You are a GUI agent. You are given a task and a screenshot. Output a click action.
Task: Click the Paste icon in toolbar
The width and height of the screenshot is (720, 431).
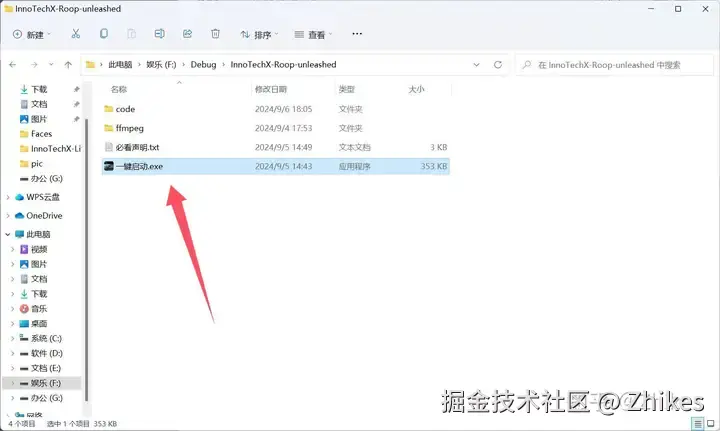(x=131, y=34)
